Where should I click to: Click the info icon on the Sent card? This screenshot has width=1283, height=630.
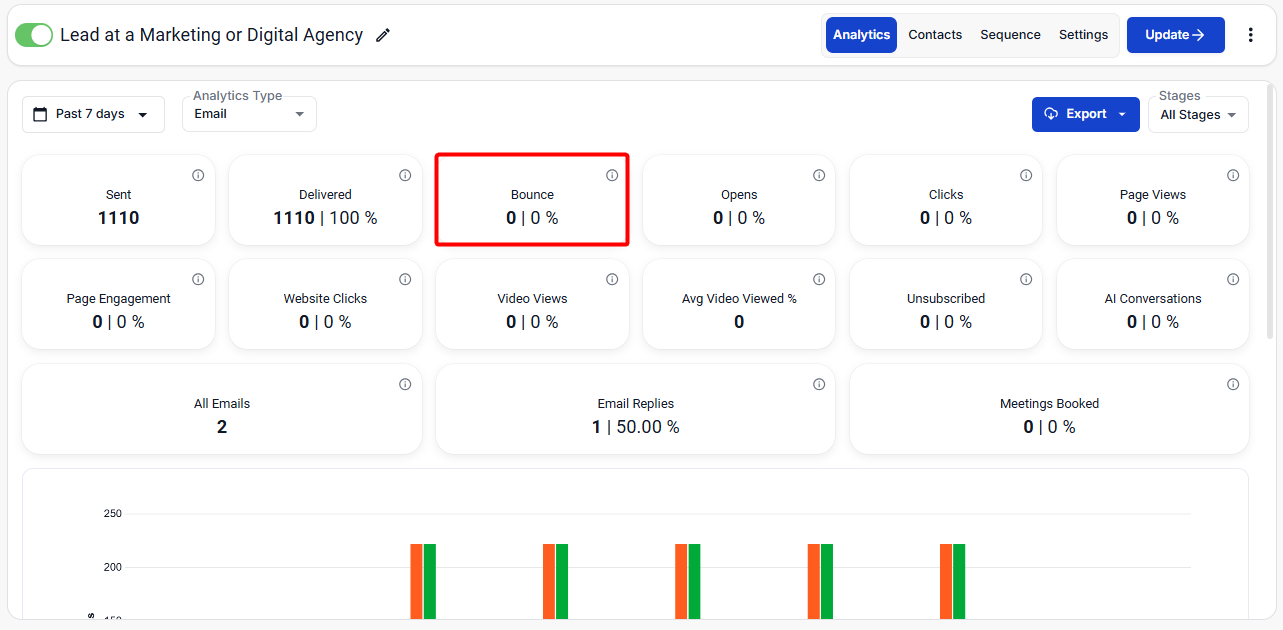click(198, 175)
